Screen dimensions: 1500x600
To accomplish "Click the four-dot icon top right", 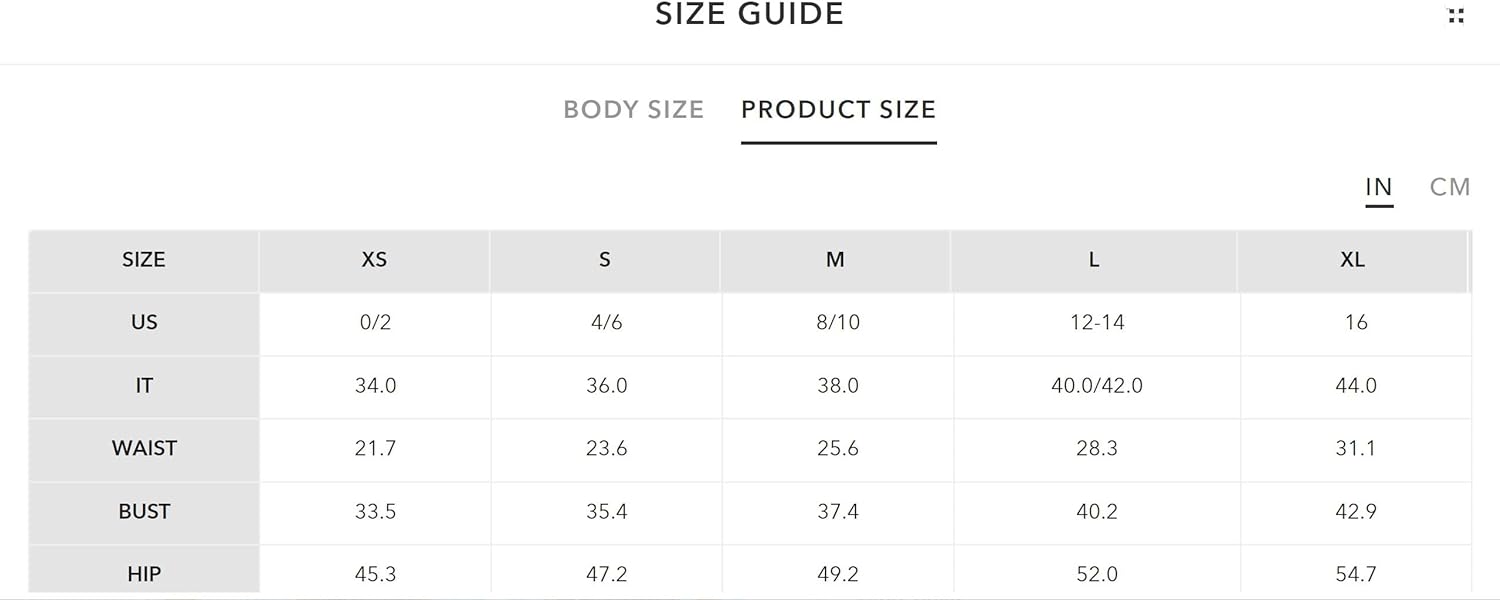I will [1456, 15].
